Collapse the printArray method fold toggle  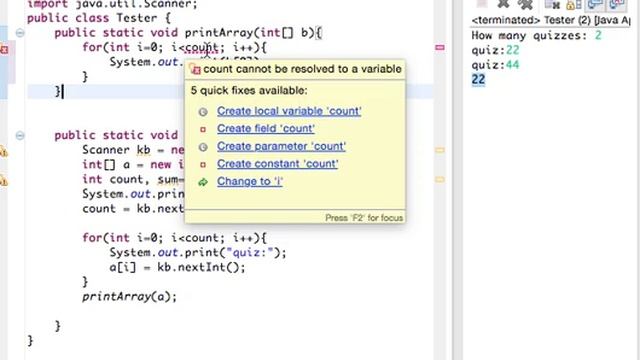(20, 33)
